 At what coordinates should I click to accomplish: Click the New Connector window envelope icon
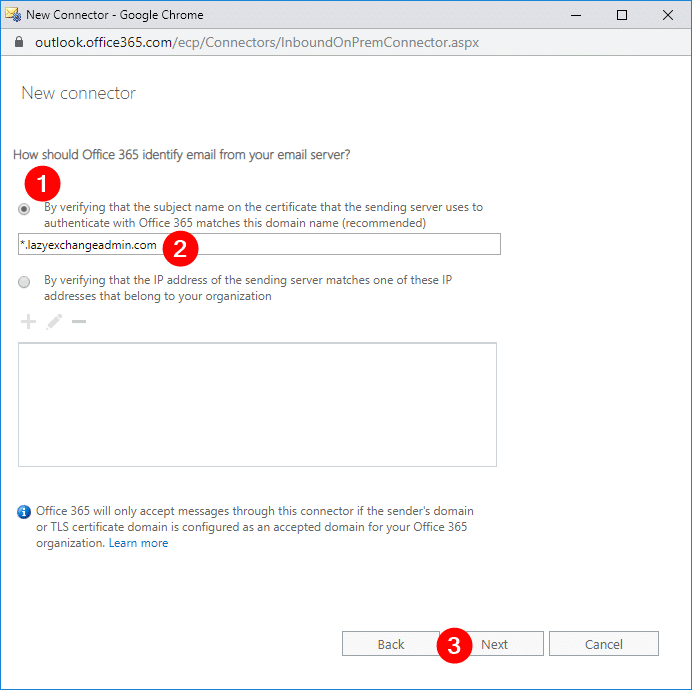click(13, 15)
